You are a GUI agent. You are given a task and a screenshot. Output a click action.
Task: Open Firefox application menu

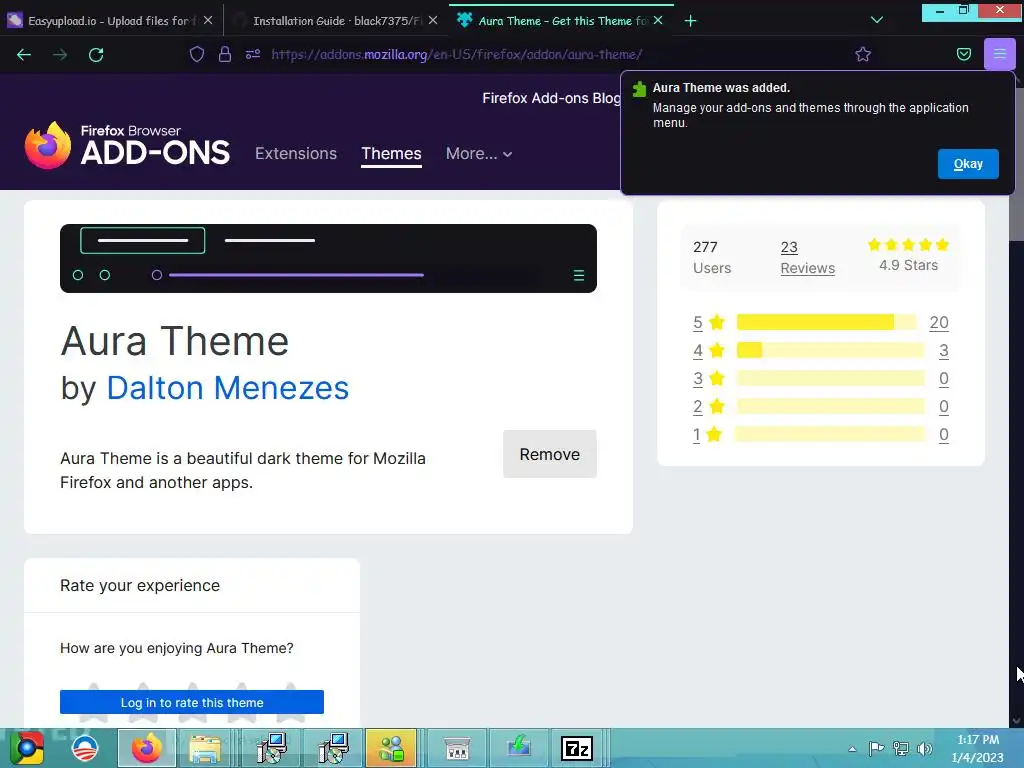[x=999, y=54]
